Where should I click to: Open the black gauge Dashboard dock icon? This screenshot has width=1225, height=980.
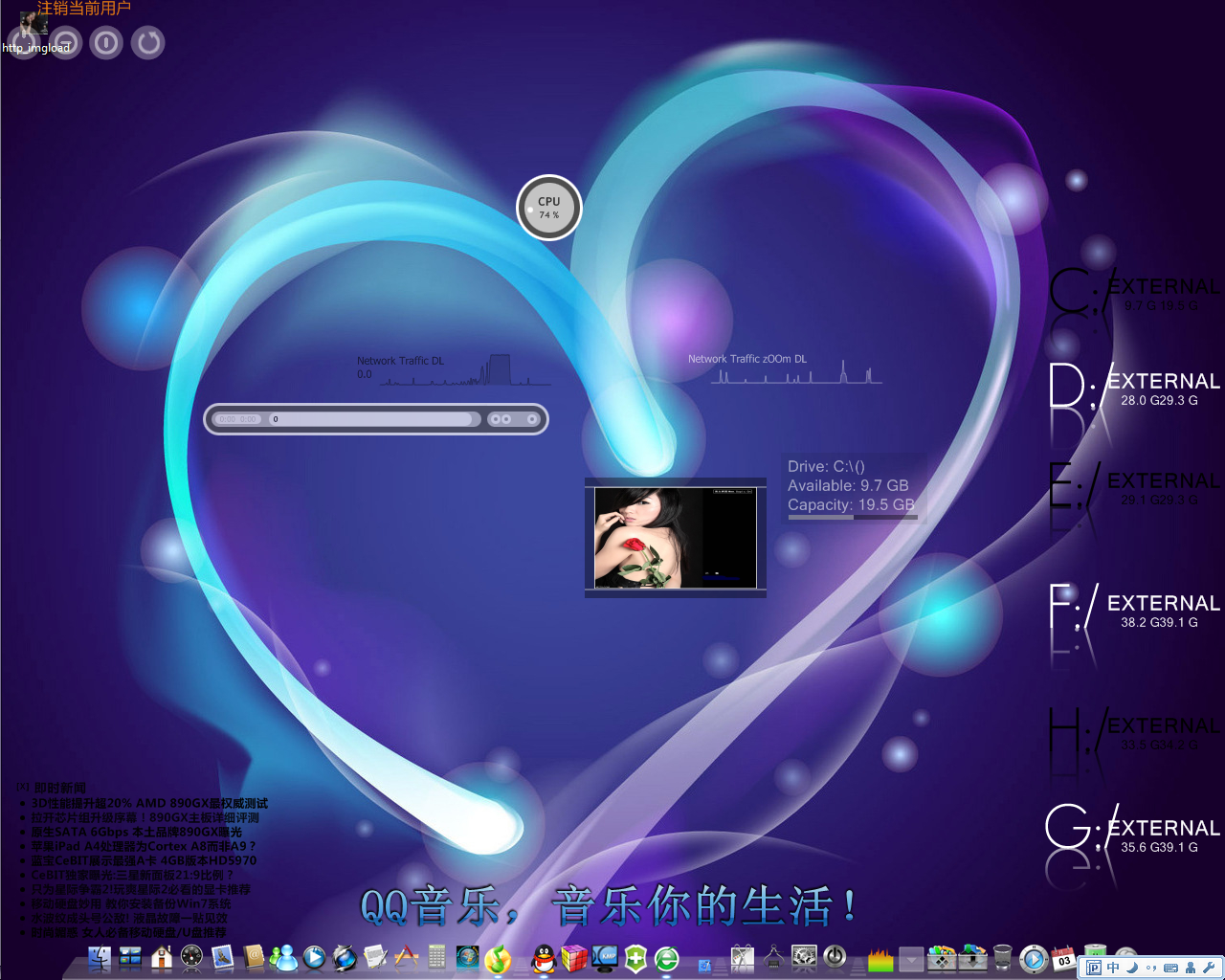click(x=191, y=958)
